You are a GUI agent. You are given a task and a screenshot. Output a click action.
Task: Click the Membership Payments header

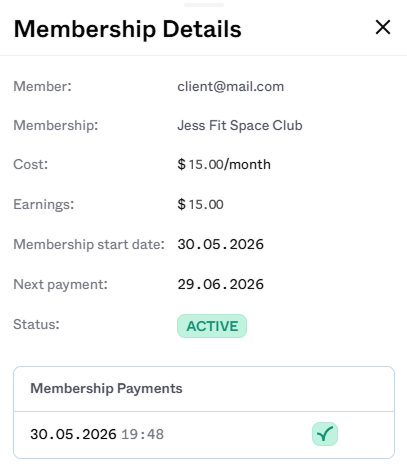tap(106, 388)
